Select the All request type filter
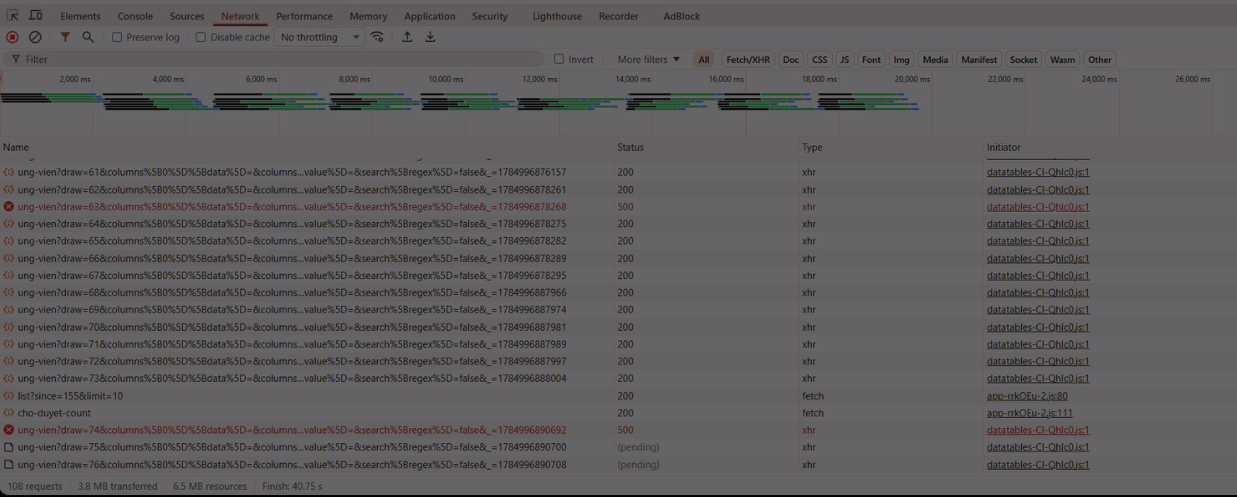The image size is (1237, 497). point(704,60)
